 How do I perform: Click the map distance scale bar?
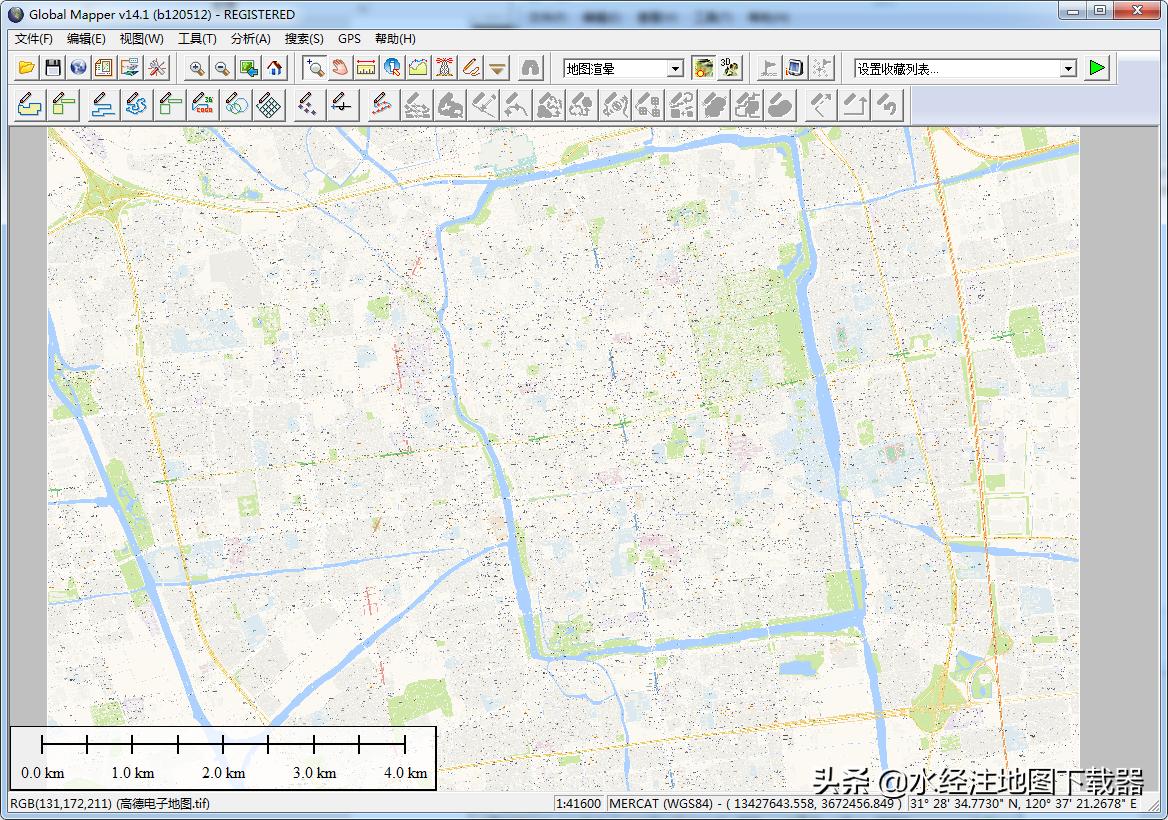(223, 757)
